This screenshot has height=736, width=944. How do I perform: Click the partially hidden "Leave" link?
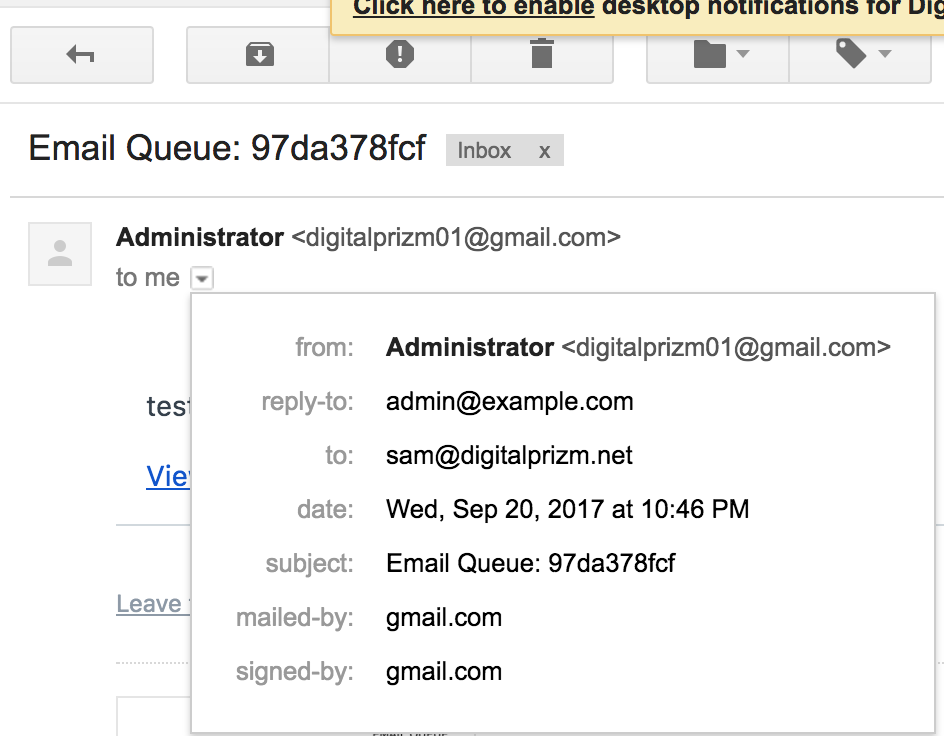click(x=150, y=604)
